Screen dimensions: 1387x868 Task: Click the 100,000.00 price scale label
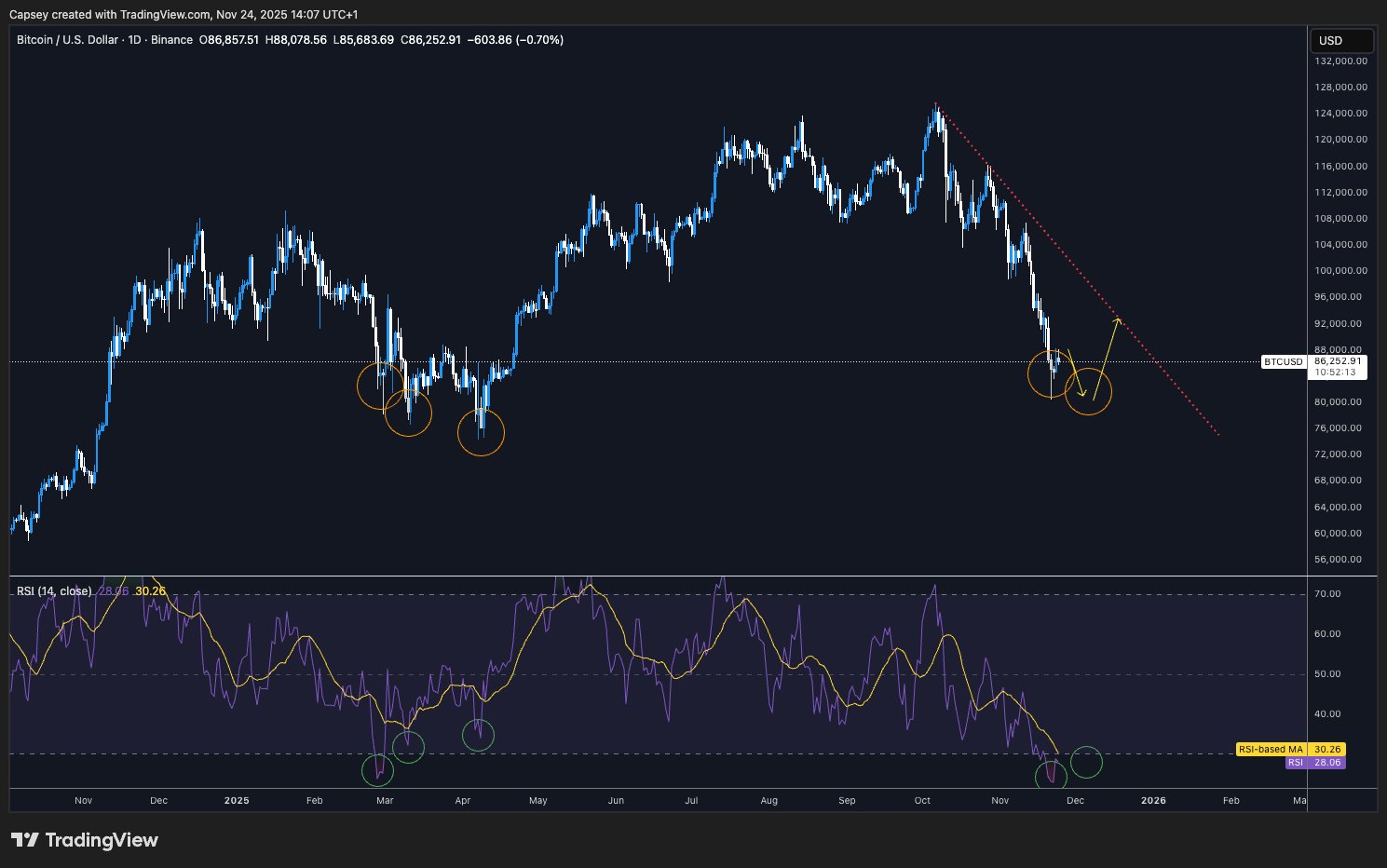[1340, 271]
